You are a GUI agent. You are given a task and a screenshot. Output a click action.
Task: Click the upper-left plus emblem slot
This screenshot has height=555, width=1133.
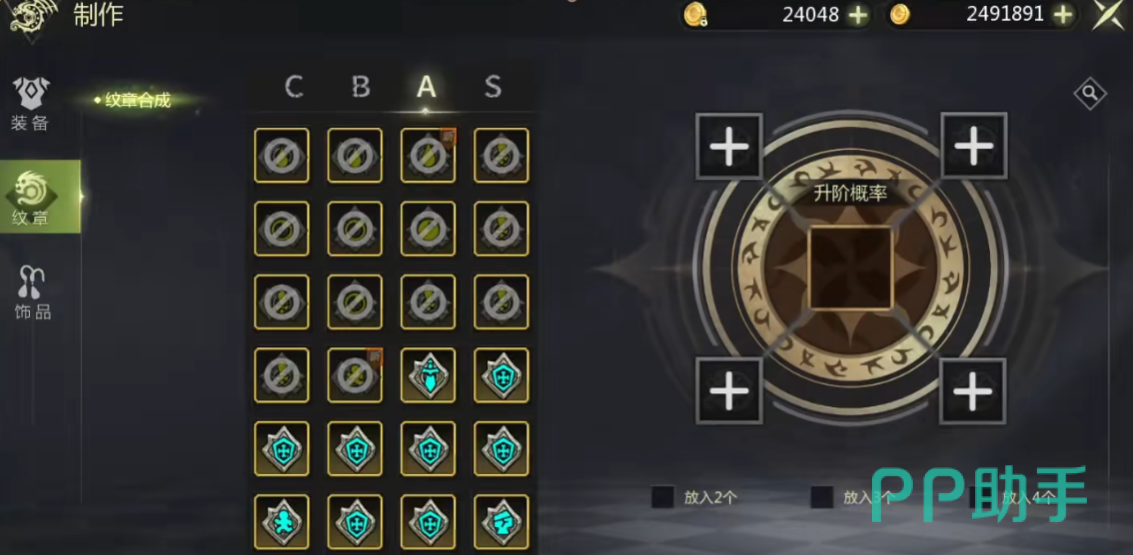pyautogui.click(x=729, y=146)
